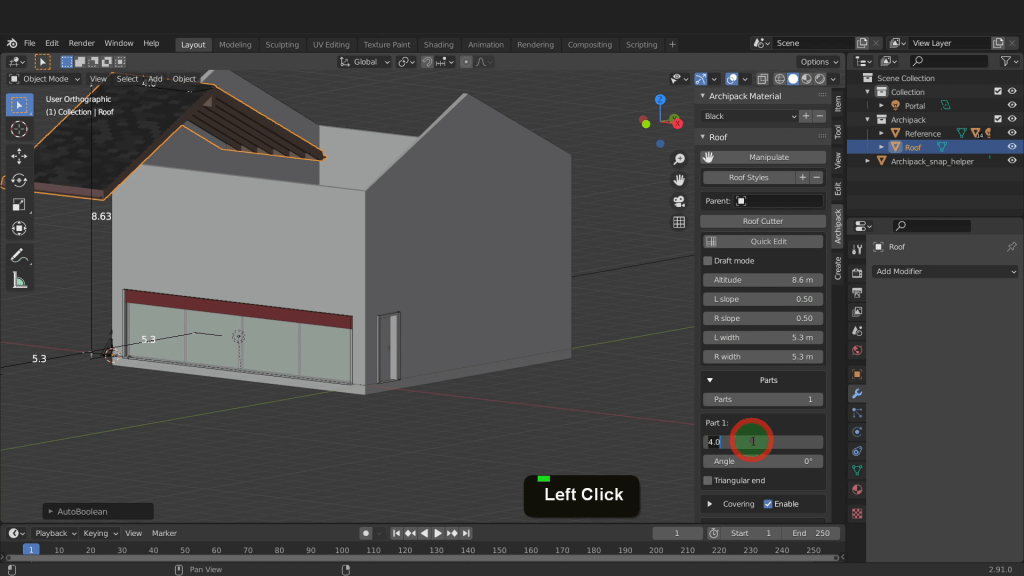Viewport: 1024px width, 576px height.
Task: Select the Rotate tool in left toolbar
Action: pos(19,180)
